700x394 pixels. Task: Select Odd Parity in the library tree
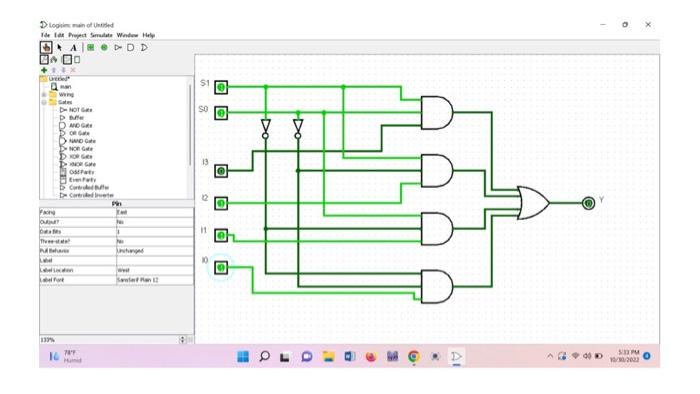point(77,172)
